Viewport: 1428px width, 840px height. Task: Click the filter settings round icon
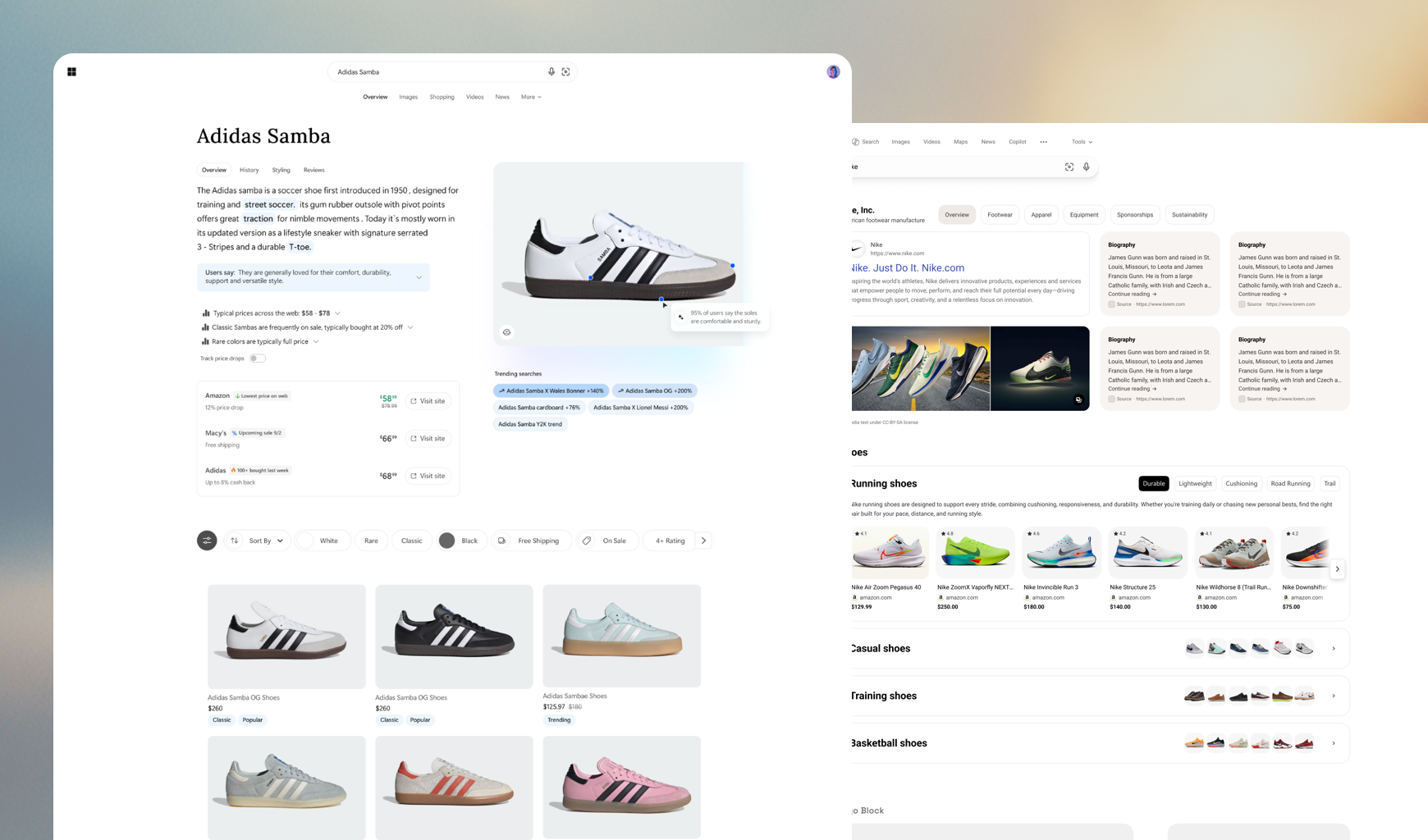[207, 541]
